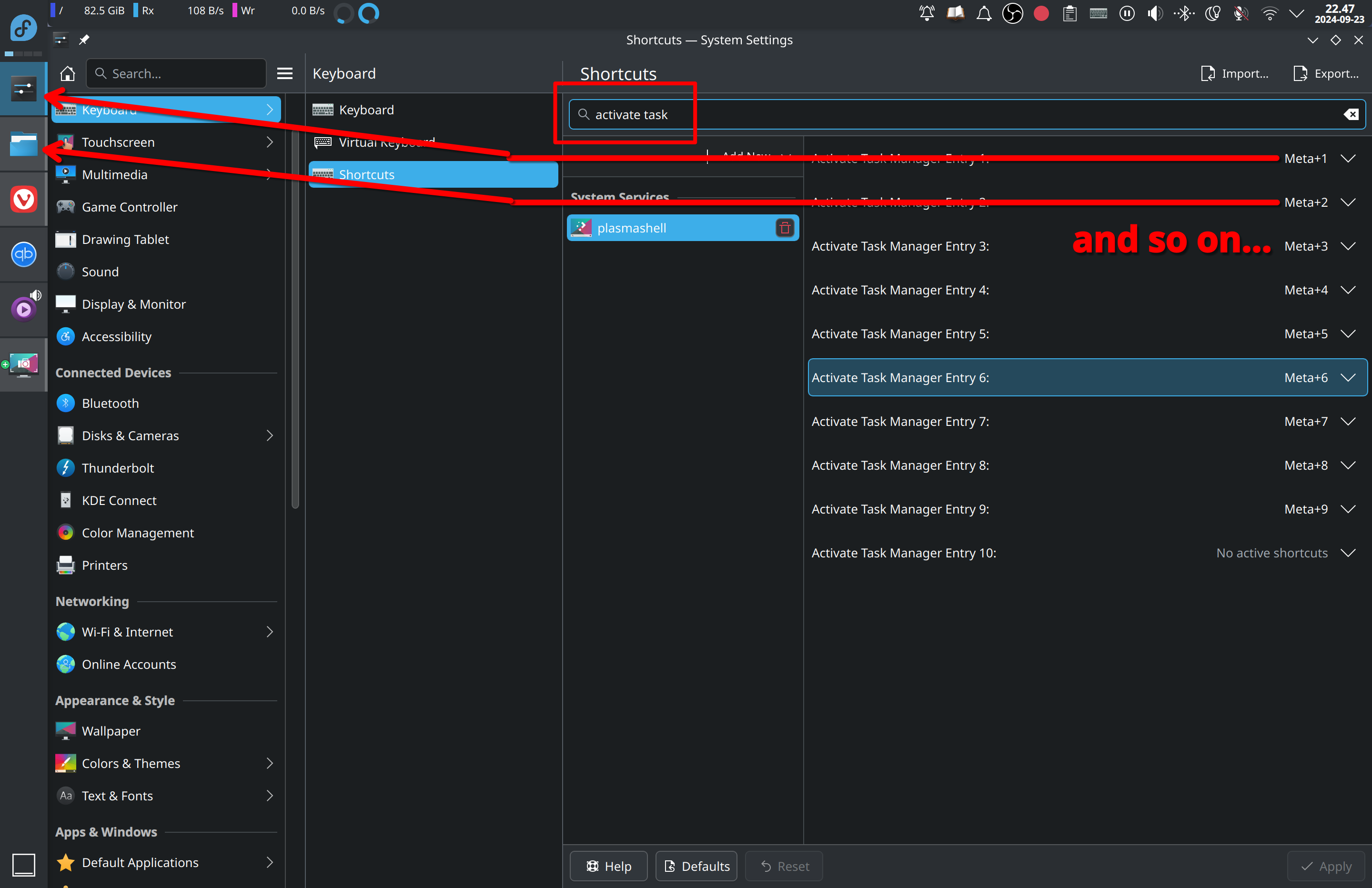Click the Defaults button
Screen dimensions: 1372x888
[x=696, y=866]
